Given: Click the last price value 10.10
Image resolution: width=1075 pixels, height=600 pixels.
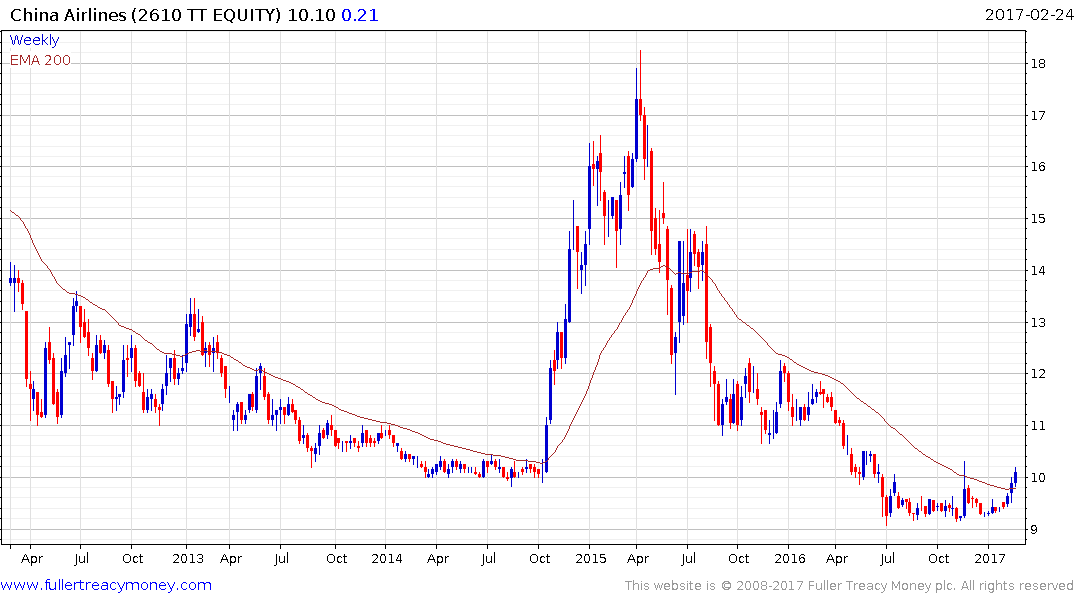Looking at the screenshot, I should [311, 15].
